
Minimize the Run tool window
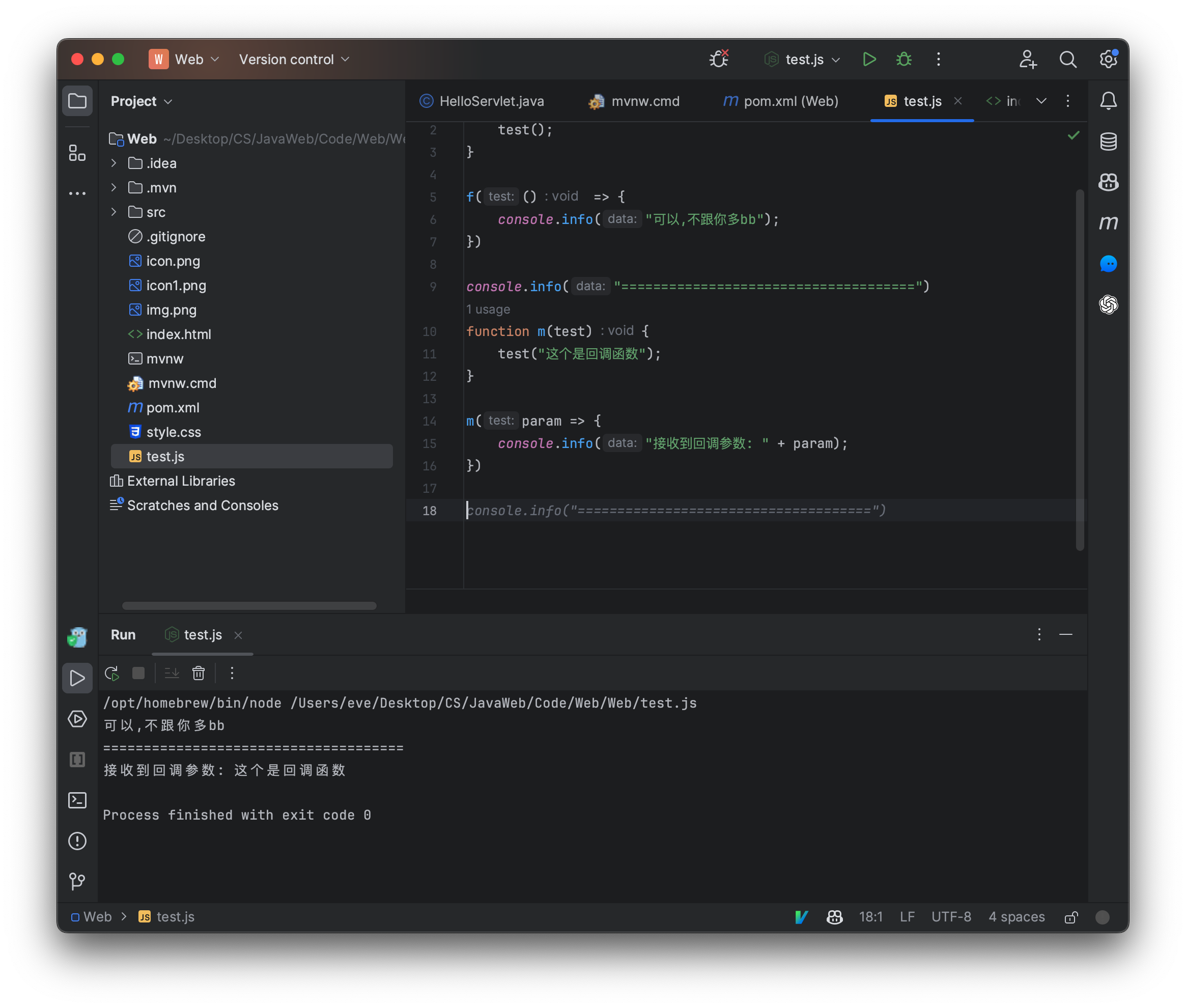coord(1065,635)
